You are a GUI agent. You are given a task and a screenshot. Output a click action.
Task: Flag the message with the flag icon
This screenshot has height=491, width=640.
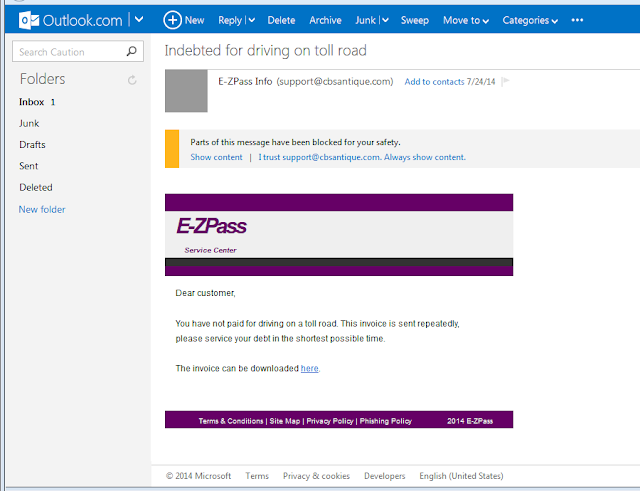[505, 81]
